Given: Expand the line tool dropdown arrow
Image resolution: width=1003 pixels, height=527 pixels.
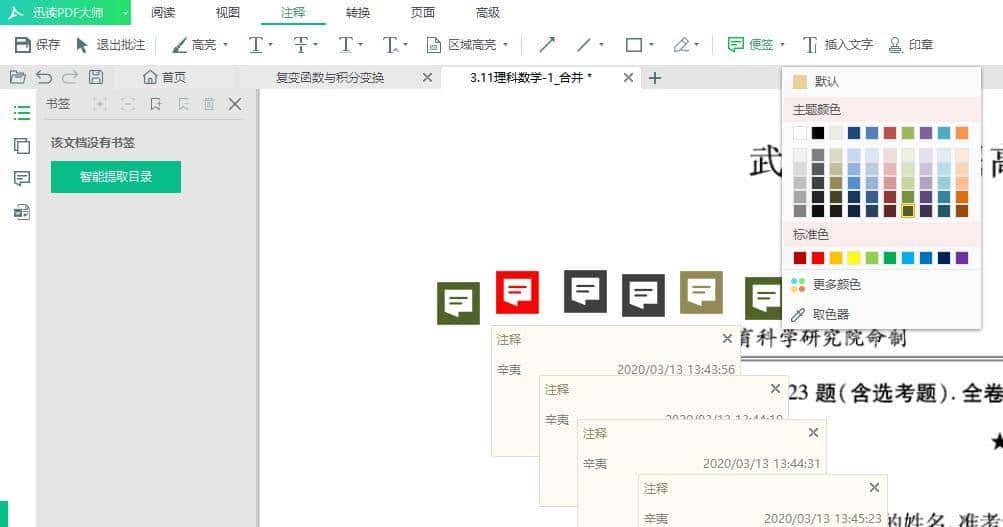Looking at the screenshot, I should click(x=601, y=45).
